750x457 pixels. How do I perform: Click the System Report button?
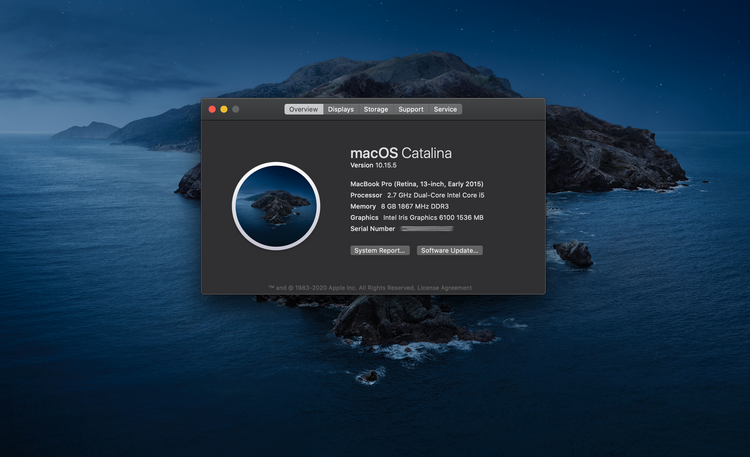380,250
